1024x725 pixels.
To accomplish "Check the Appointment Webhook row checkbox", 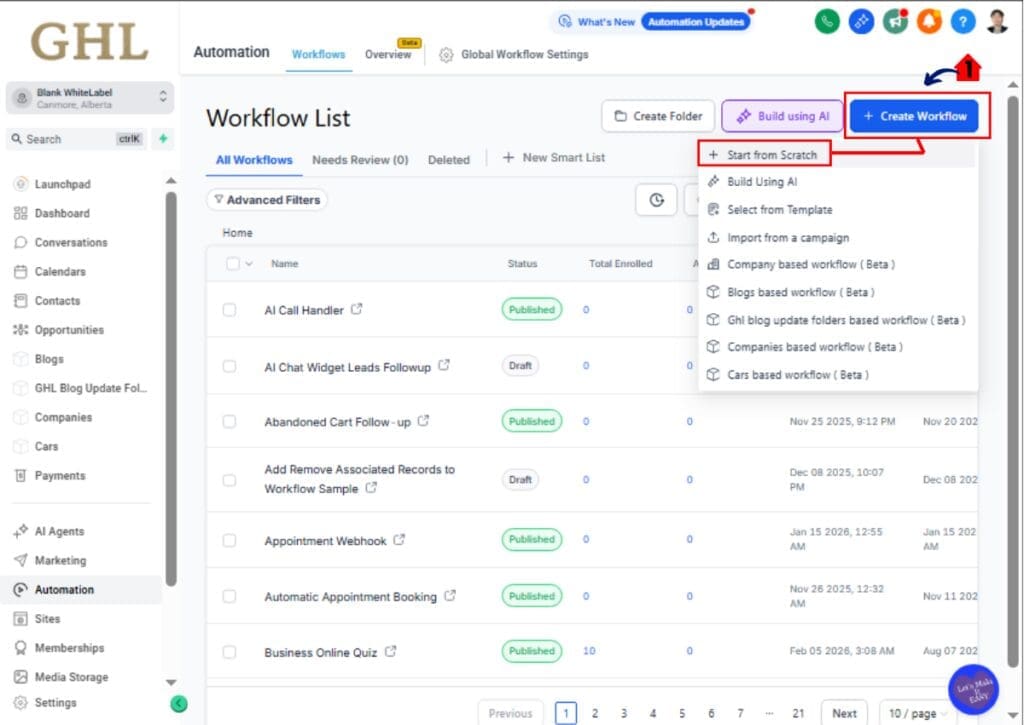I will pyautogui.click(x=229, y=540).
